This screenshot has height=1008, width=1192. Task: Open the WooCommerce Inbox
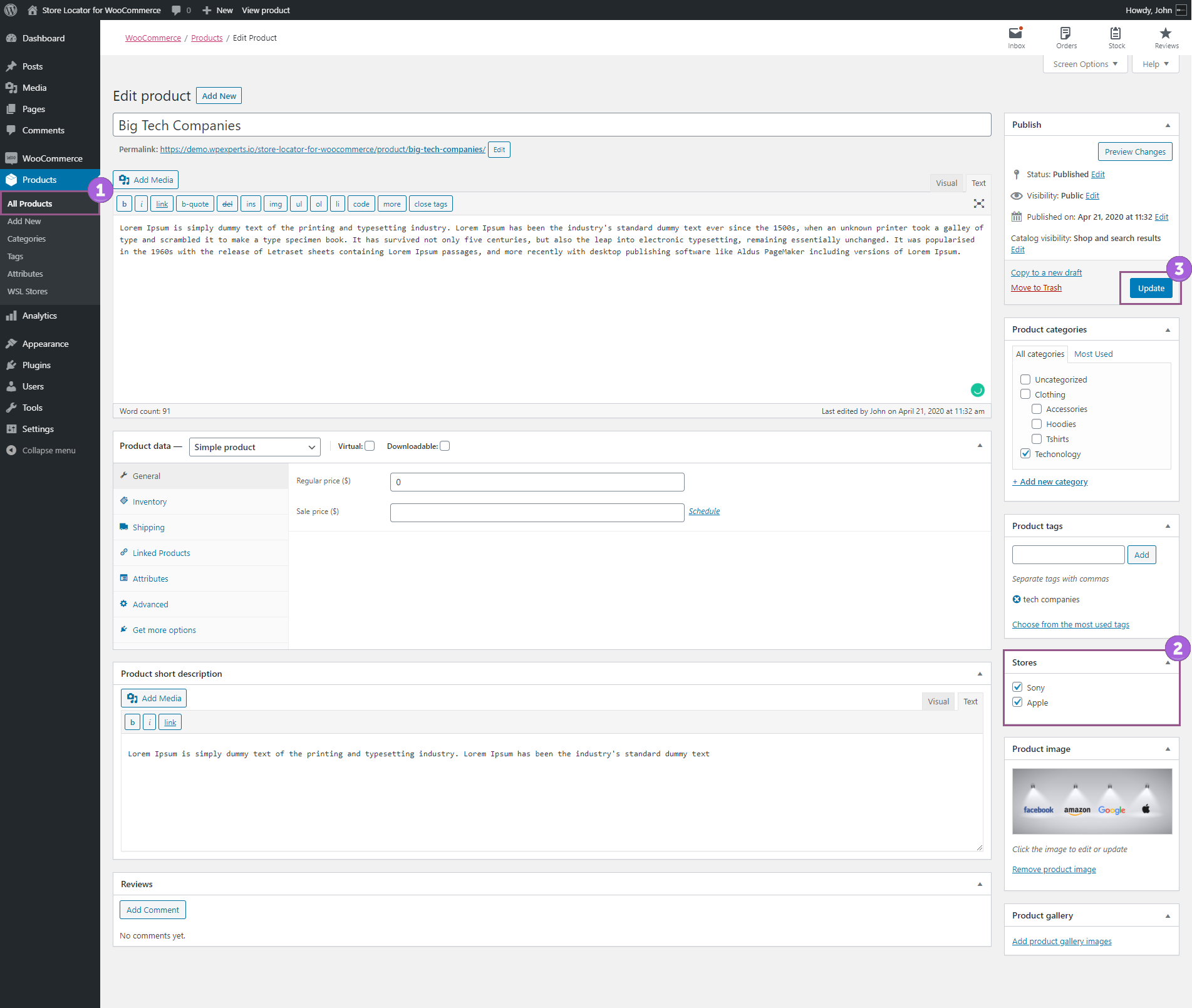1015,37
